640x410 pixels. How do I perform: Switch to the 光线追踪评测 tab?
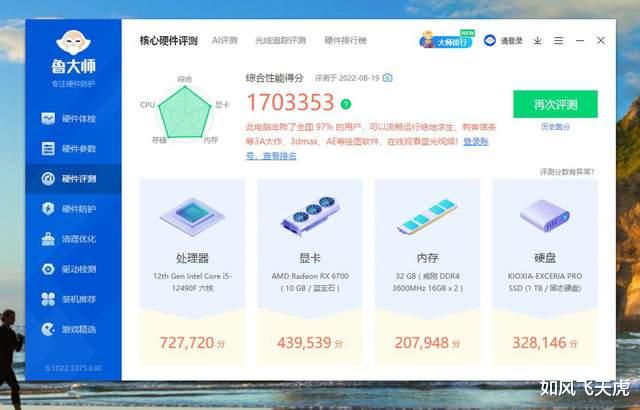tap(280, 40)
